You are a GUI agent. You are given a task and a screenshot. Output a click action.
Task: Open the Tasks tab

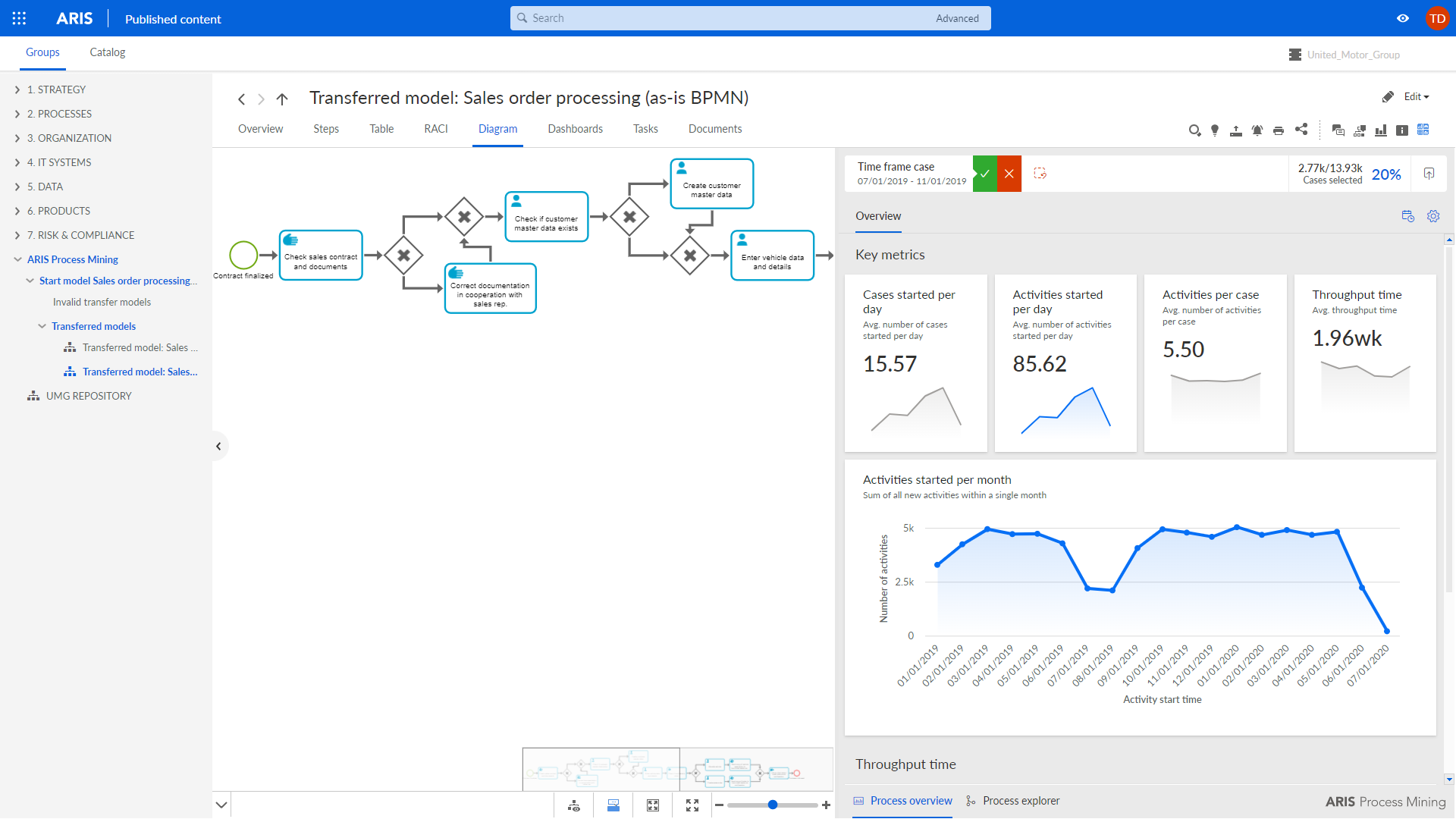point(645,129)
